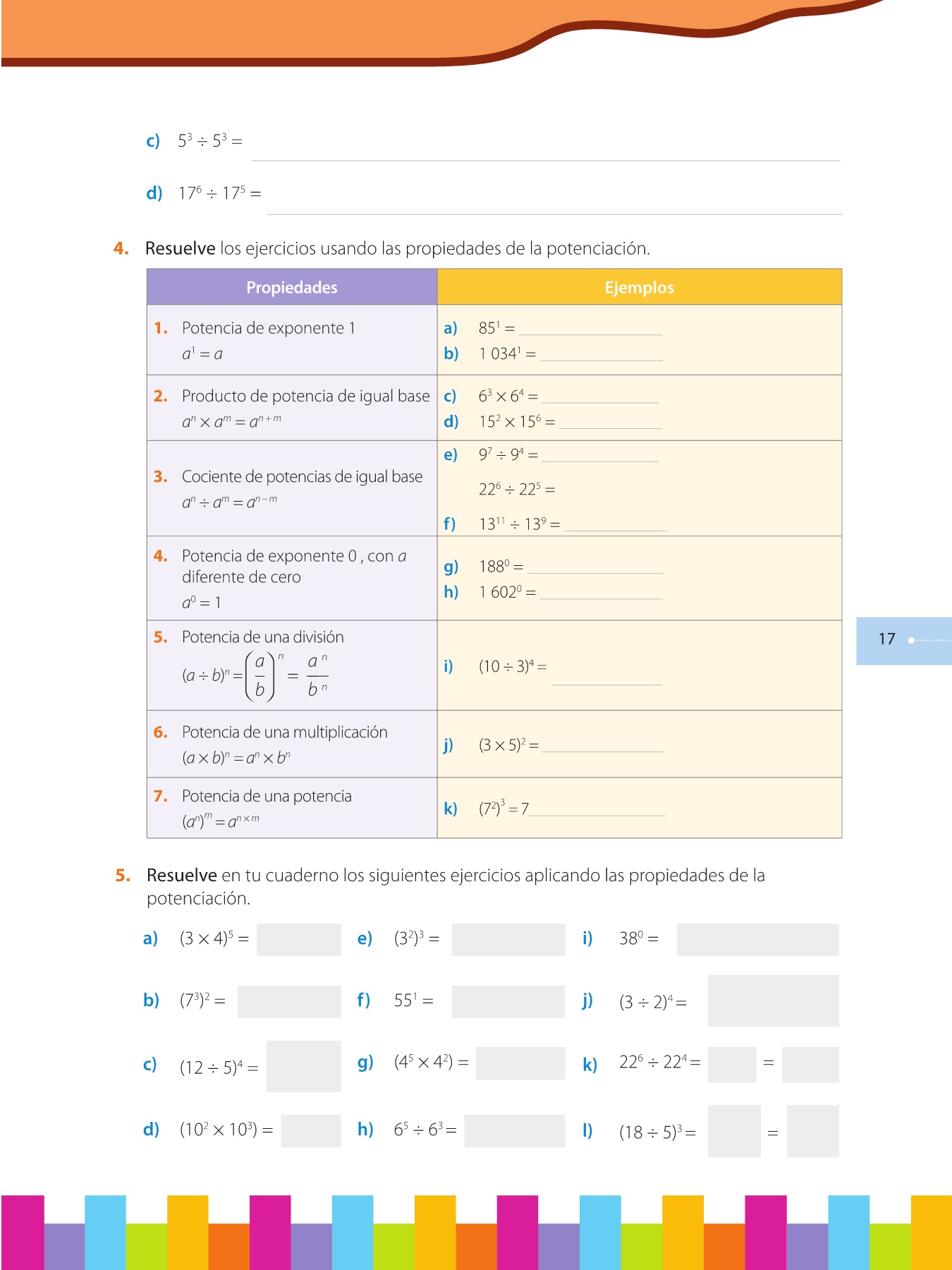Click the gray box for (7³)²
The height and width of the screenshot is (1270, 952).
pyautogui.click(x=289, y=1001)
